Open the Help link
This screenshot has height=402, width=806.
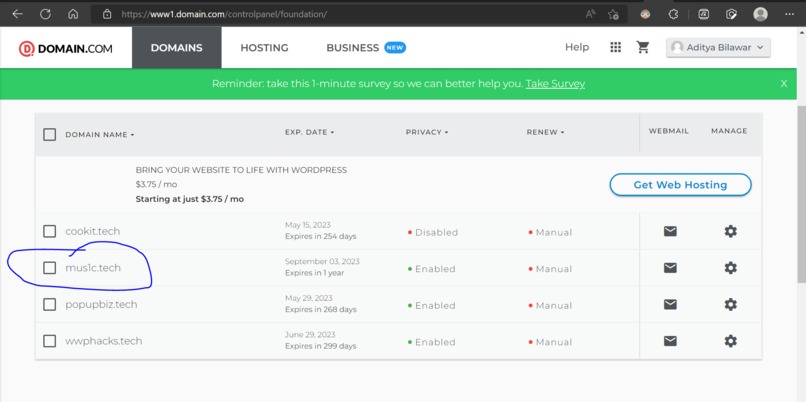tap(577, 47)
